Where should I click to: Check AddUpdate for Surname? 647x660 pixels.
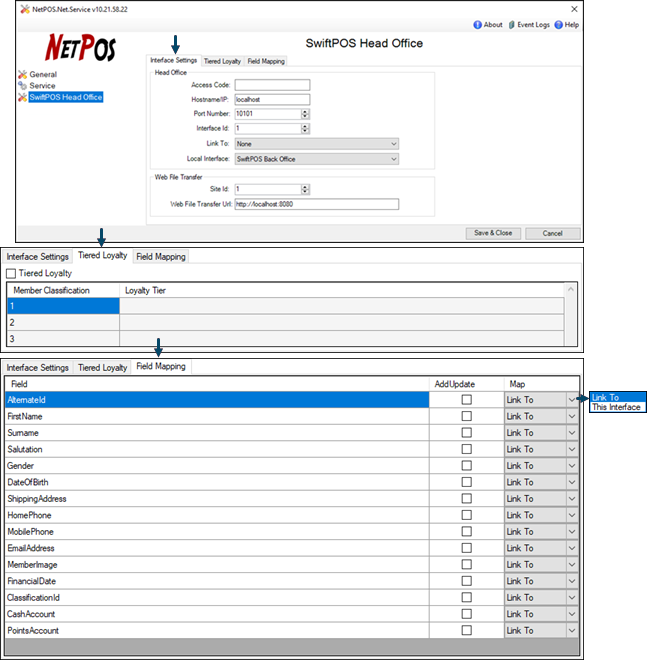(466, 433)
